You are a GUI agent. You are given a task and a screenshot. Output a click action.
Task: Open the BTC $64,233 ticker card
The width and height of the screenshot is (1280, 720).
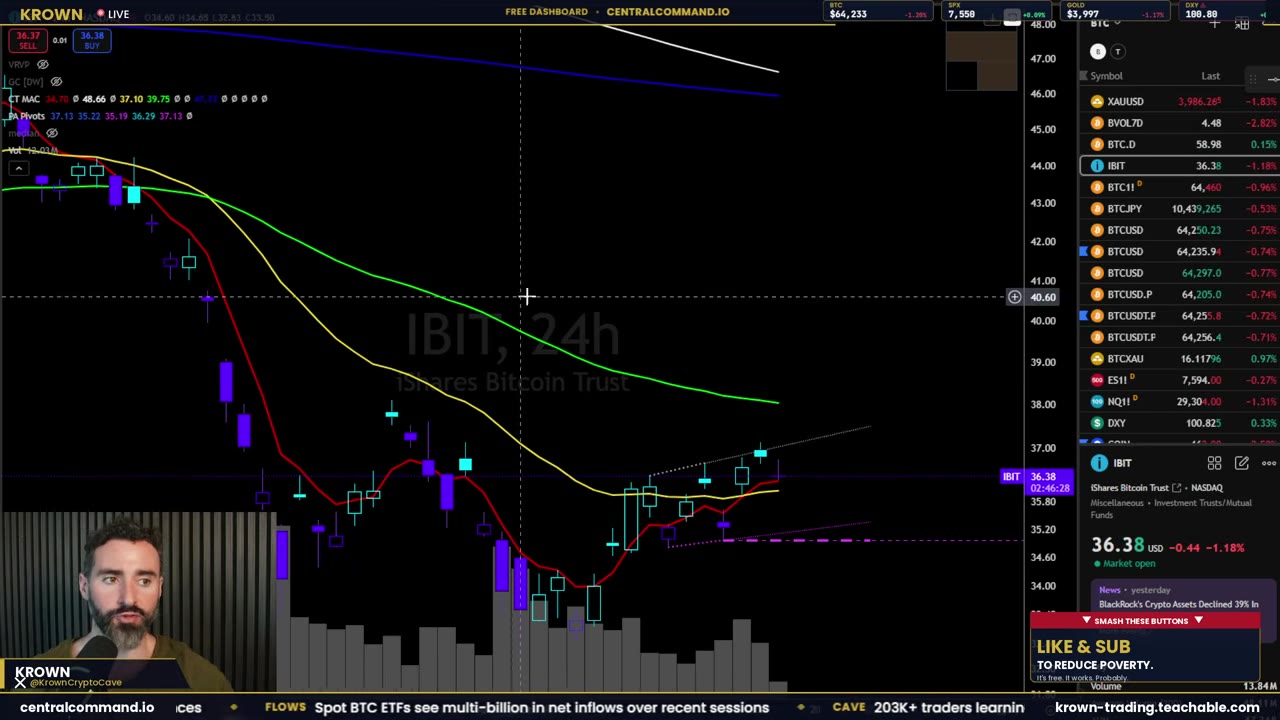(x=876, y=11)
